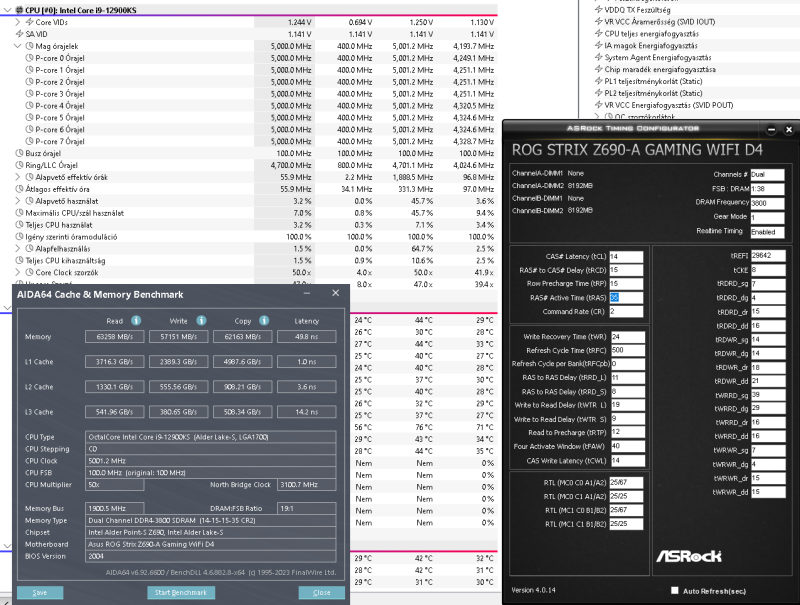Click the CPU chip icon beside Intel Core i9-12900KS
Screen dimensions: 800x605
pyautogui.click(x=19, y=10)
